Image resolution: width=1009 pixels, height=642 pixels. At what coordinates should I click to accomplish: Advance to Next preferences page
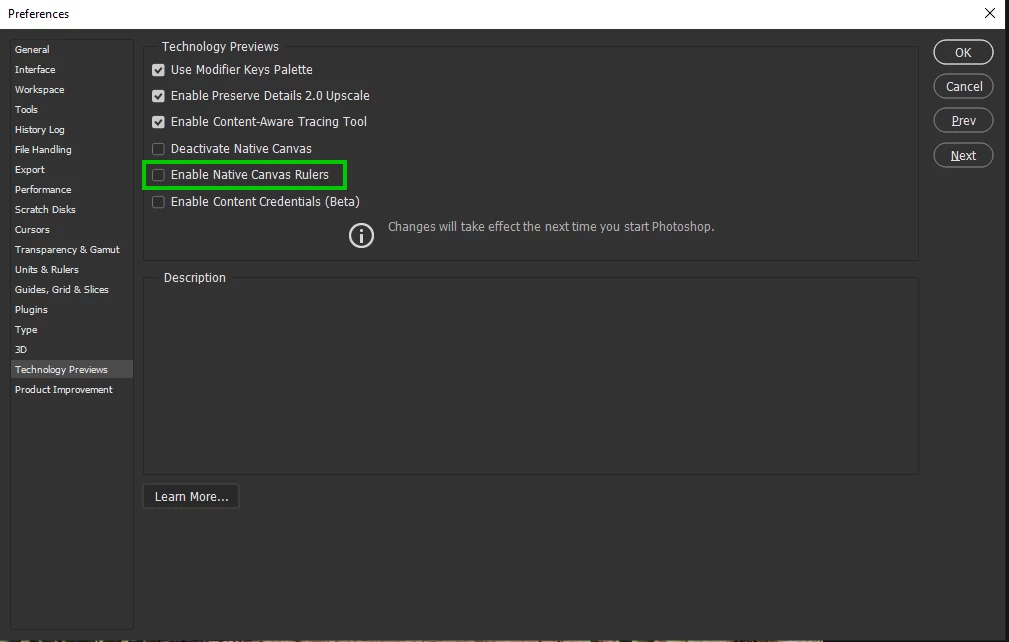(x=963, y=155)
